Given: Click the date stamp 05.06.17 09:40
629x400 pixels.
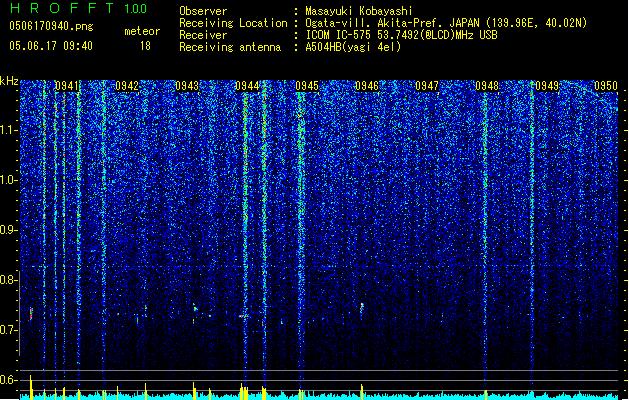Looking at the screenshot, I should 51,46.
